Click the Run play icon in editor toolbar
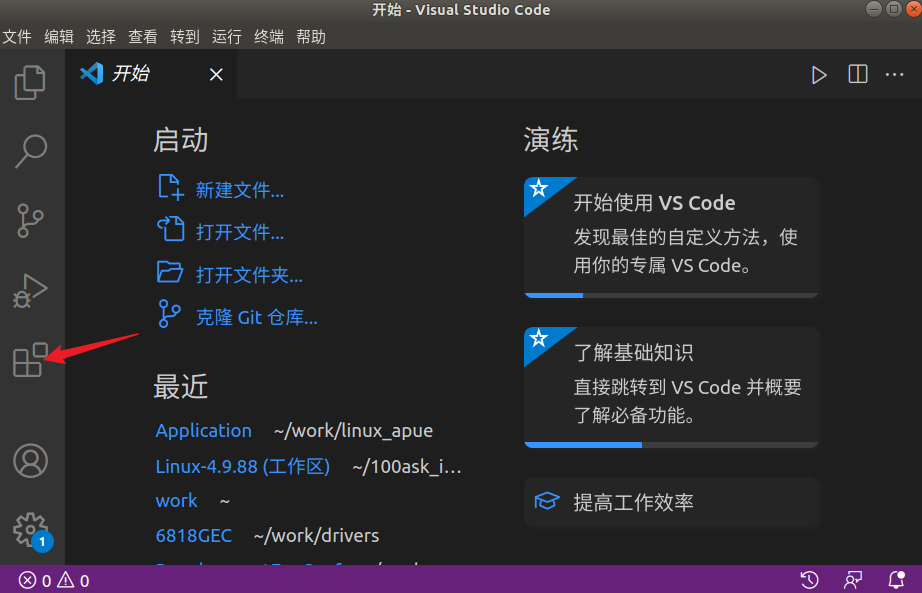 click(x=819, y=75)
